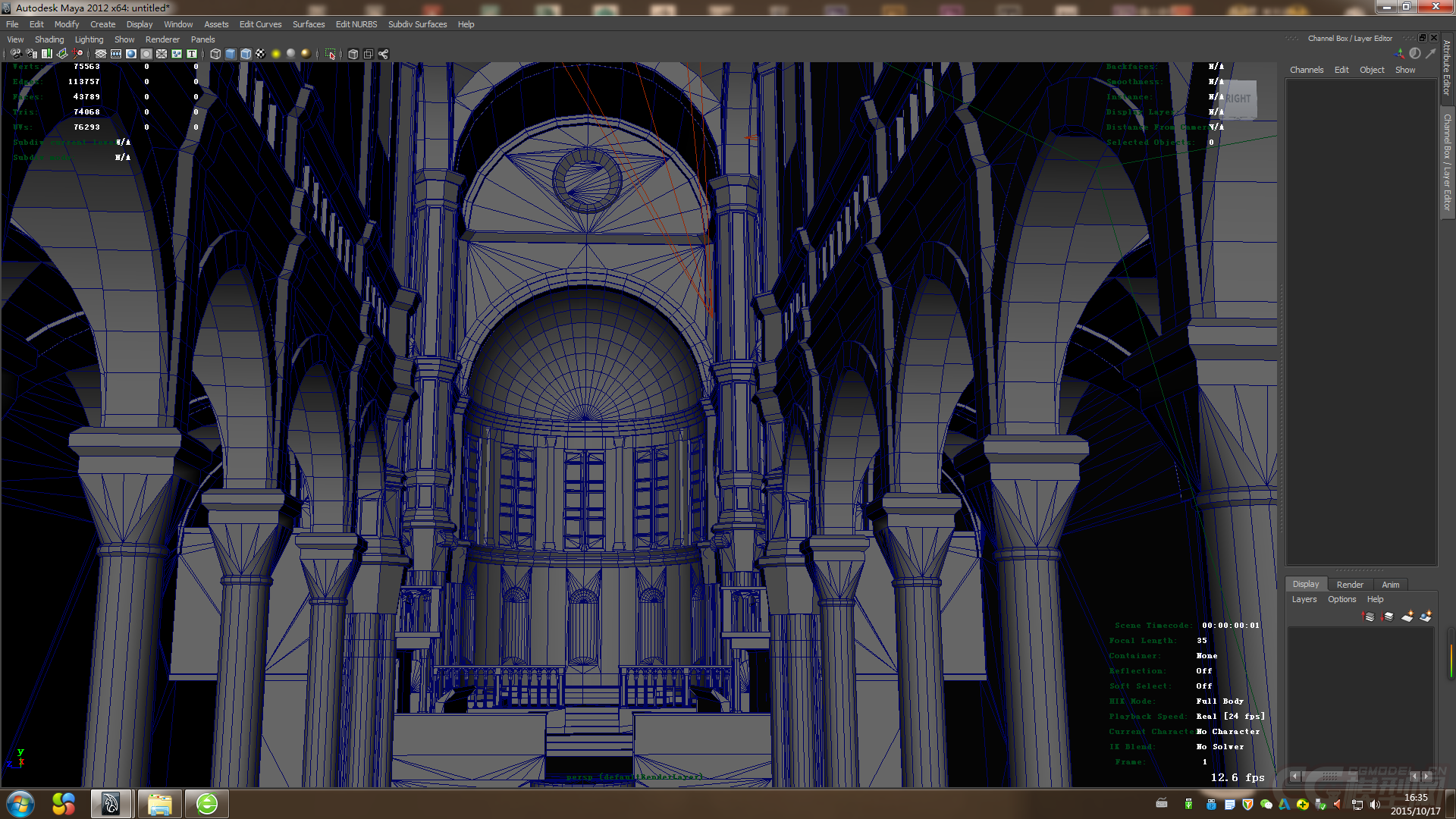Click the channel speed dial icon

(x=1415, y=54)
